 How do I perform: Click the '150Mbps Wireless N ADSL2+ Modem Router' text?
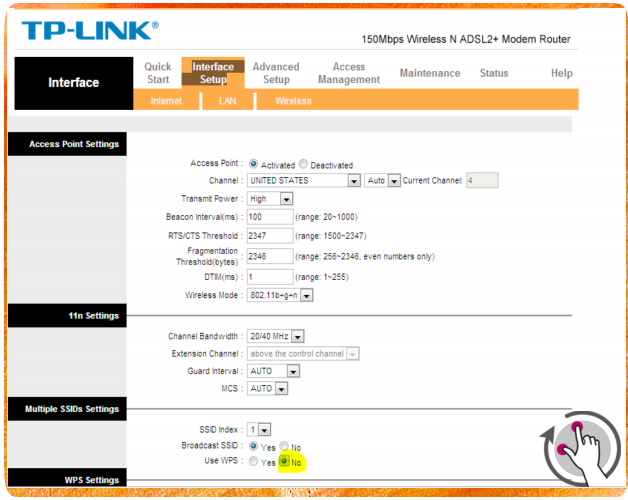(466, 39)
